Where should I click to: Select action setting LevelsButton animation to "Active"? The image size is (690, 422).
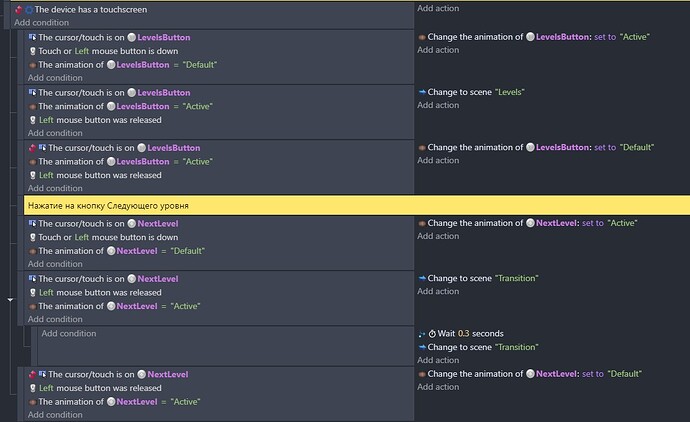point(534,37)
